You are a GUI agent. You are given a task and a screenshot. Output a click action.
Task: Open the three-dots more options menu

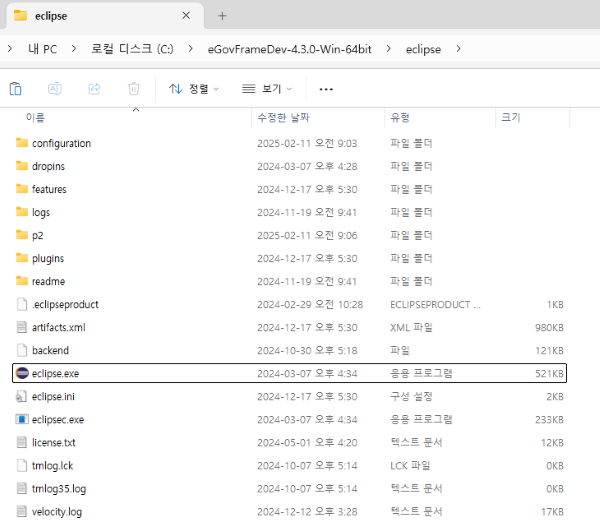325,89
